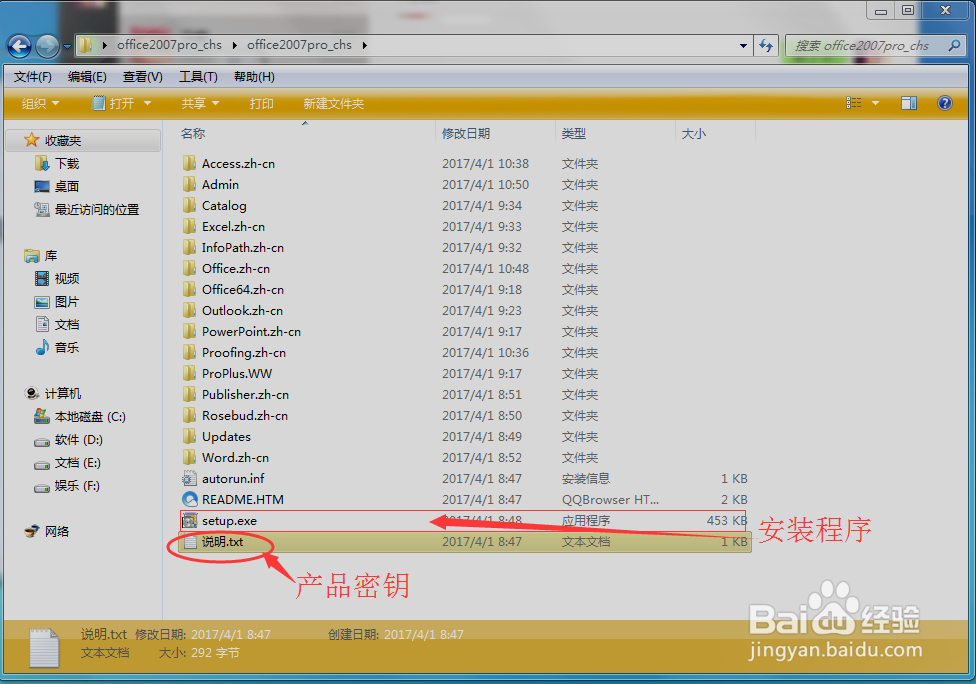Select 最近访问的位置 in favorites

96,210
